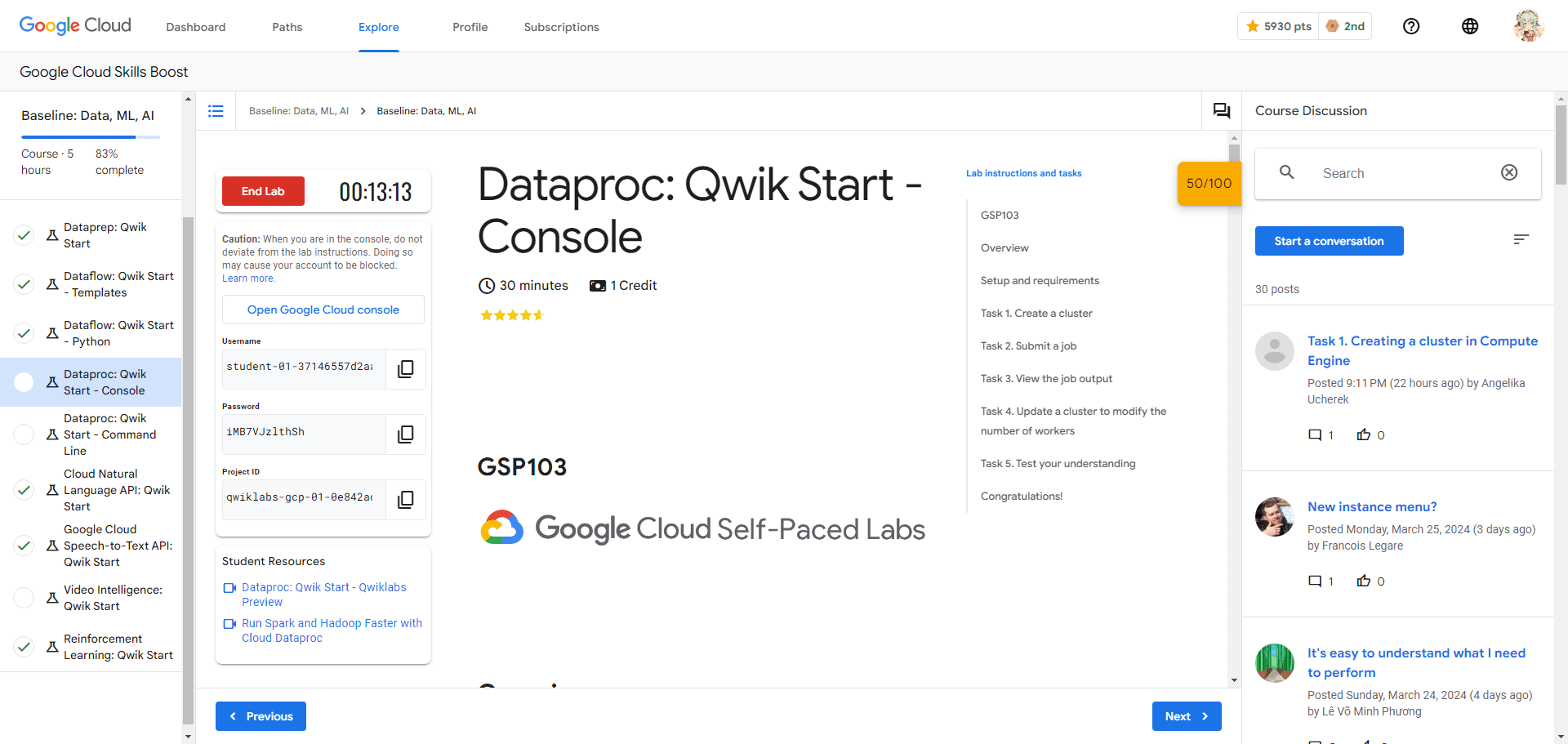Open Google Cloud console
Viewport: 1568px width, 744px height.
[x=323, y=310]
